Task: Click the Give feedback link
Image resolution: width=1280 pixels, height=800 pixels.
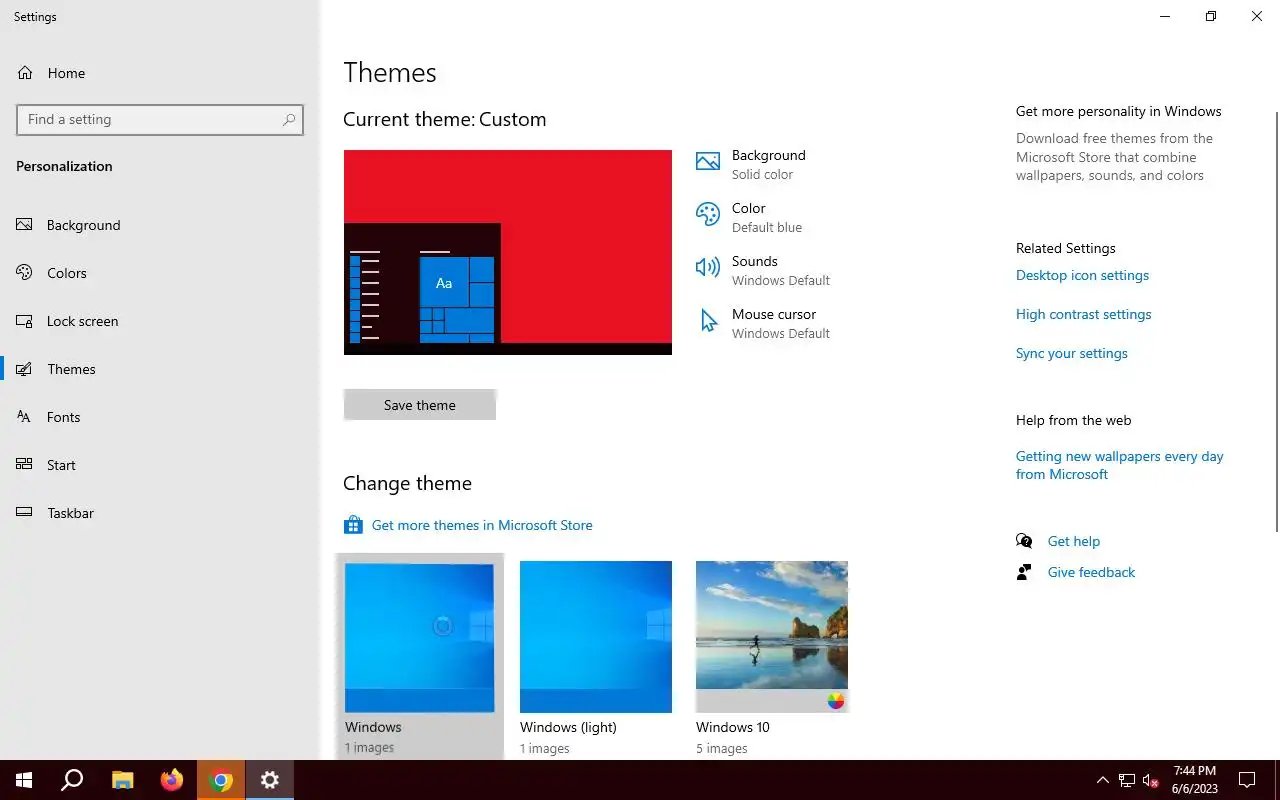Action: pyautogui.click(x=1091, y=572)
